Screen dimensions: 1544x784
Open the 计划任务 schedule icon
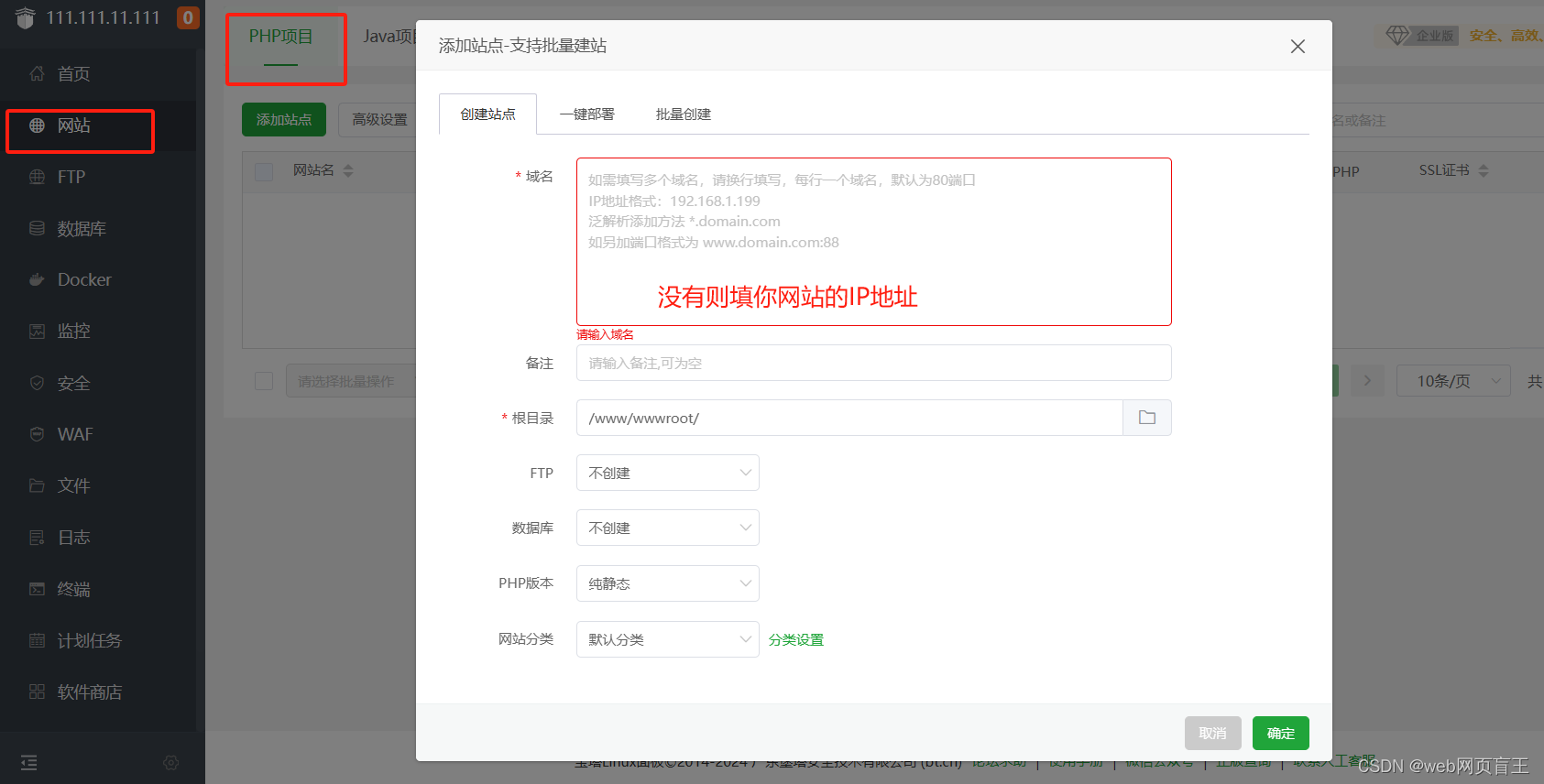click(37, 640)
